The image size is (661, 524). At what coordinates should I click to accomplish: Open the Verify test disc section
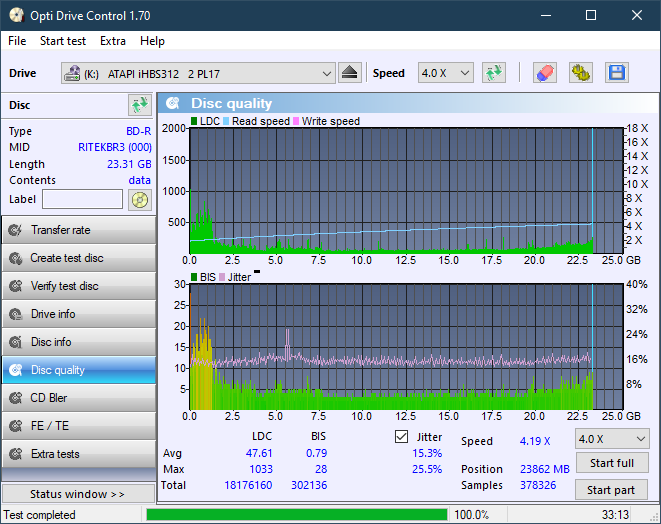click(79, 286)
